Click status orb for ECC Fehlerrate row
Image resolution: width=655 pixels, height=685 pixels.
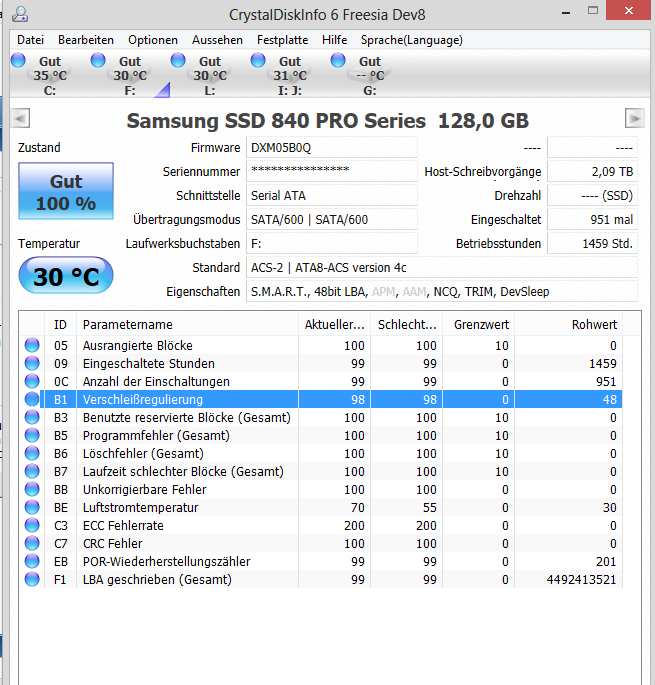pos(32,525)
